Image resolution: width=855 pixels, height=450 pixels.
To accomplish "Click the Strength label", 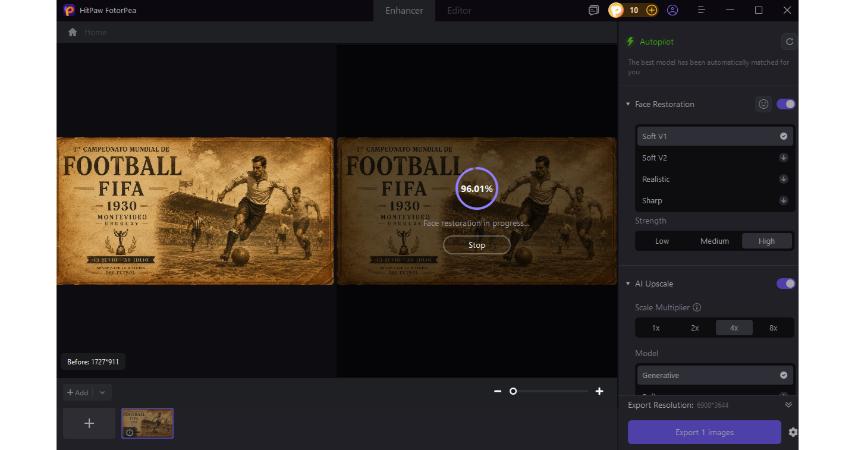I will click(x=651, y=221).
